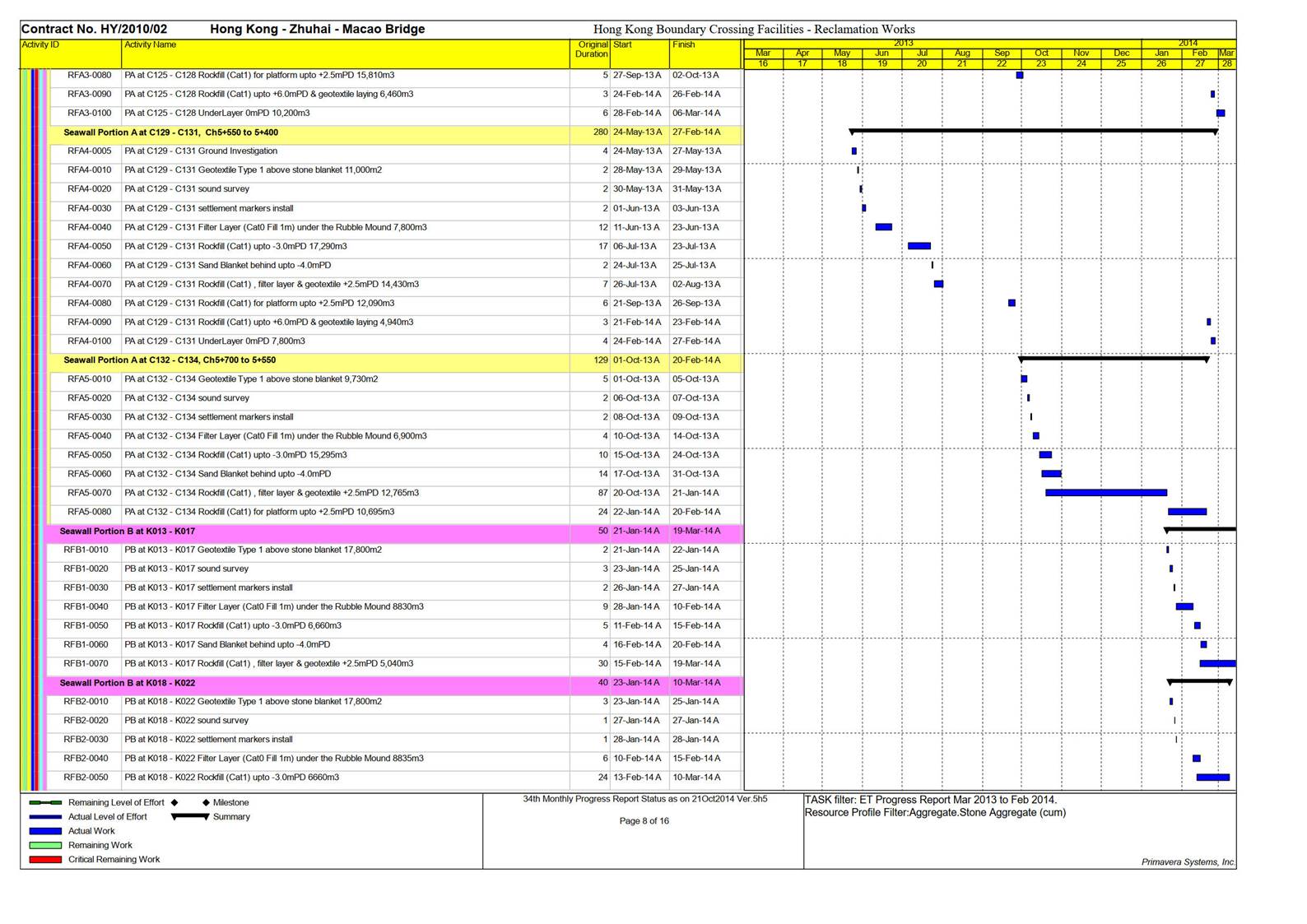Click the Gantt bar for RFA4-0040

(x=883, y=227)
